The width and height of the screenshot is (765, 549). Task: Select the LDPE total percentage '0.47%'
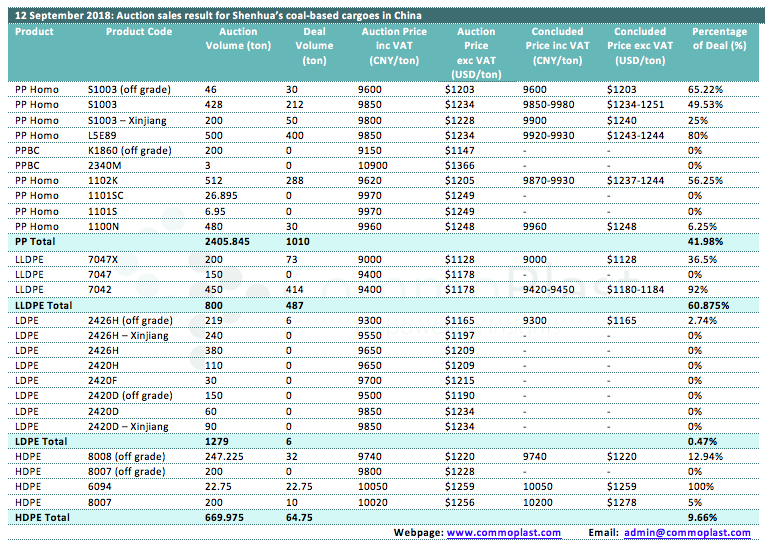tap(703, 442)
